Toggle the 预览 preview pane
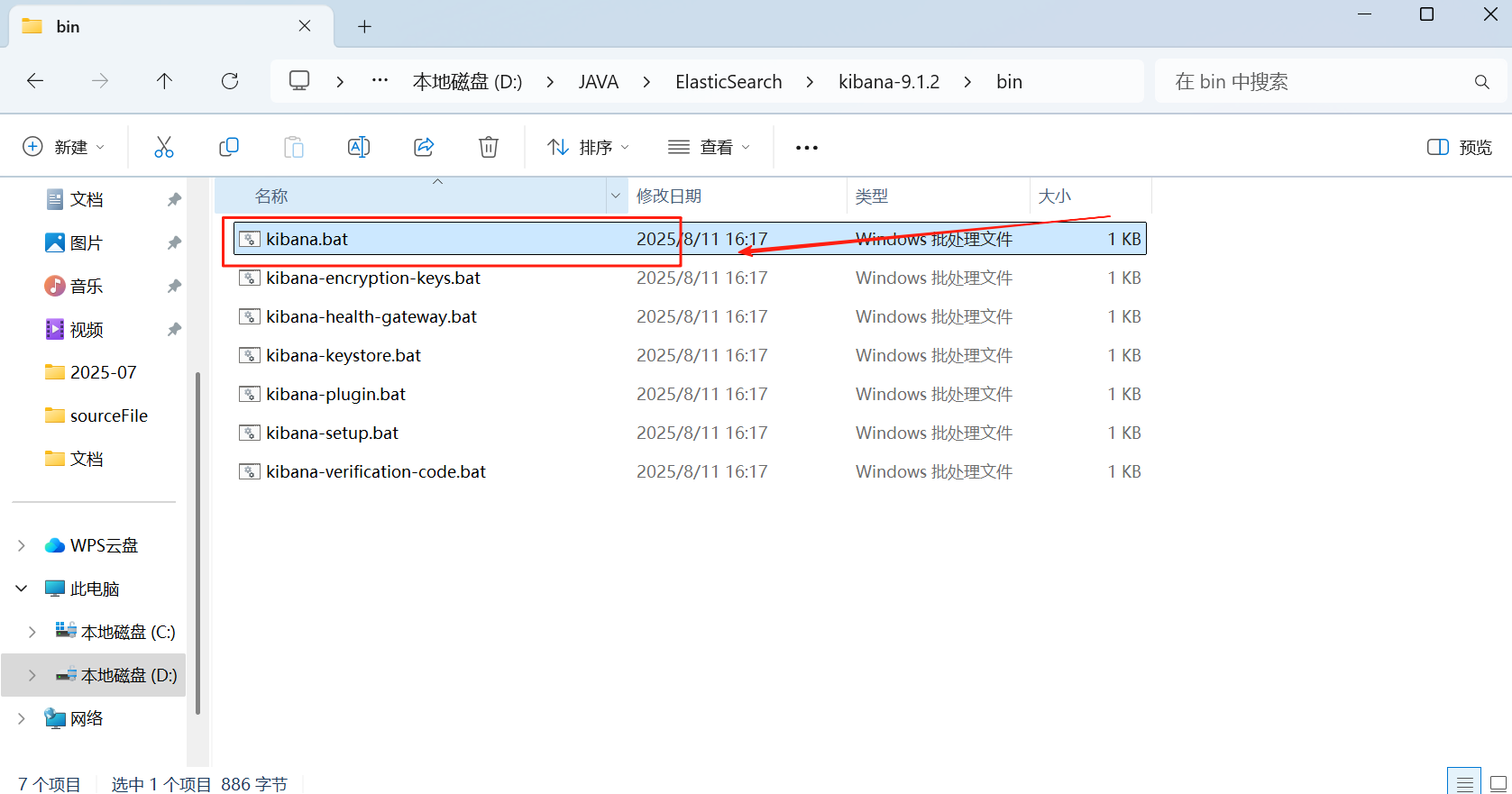Image resolution: width=1512 pixels, height=794 pixels. 1460,147
